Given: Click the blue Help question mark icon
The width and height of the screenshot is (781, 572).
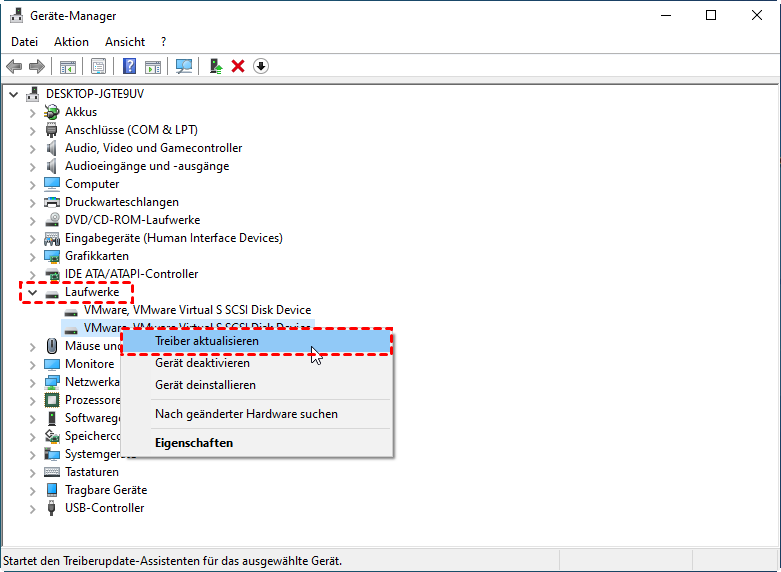Looking at the screenshot, I should (x=130, y=66).
